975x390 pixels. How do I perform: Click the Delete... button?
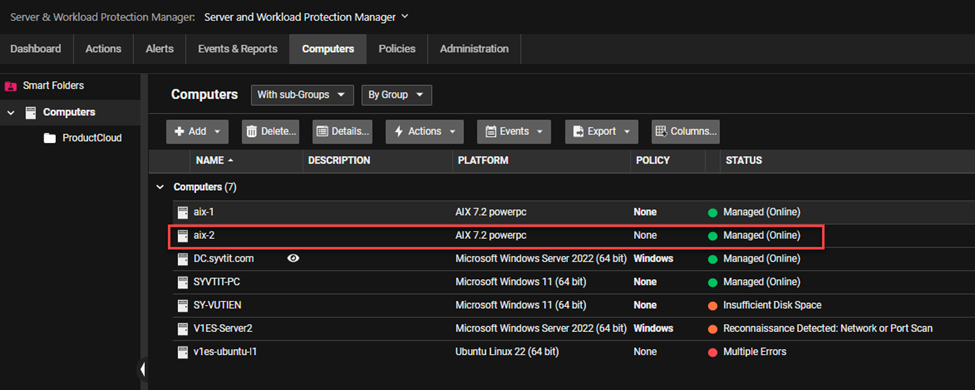click(270, 131)
